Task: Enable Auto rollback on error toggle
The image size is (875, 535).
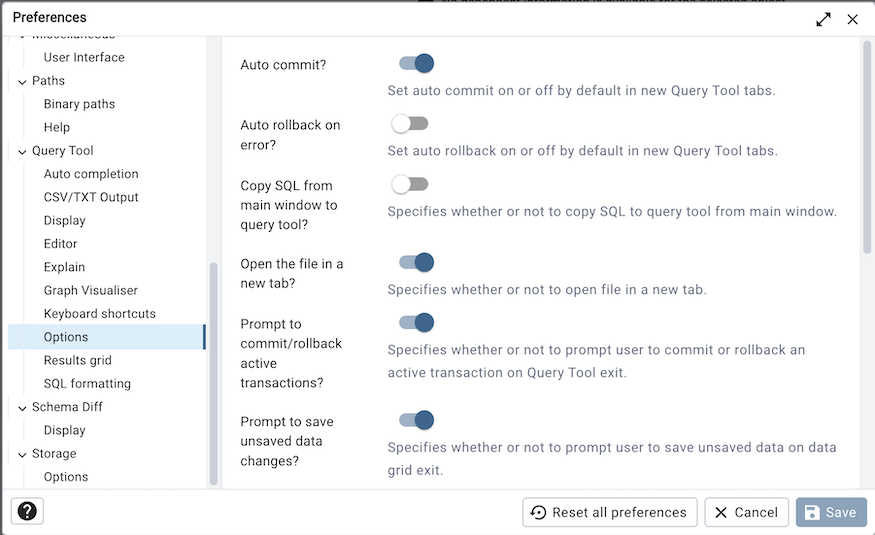Action: [410, 123]
